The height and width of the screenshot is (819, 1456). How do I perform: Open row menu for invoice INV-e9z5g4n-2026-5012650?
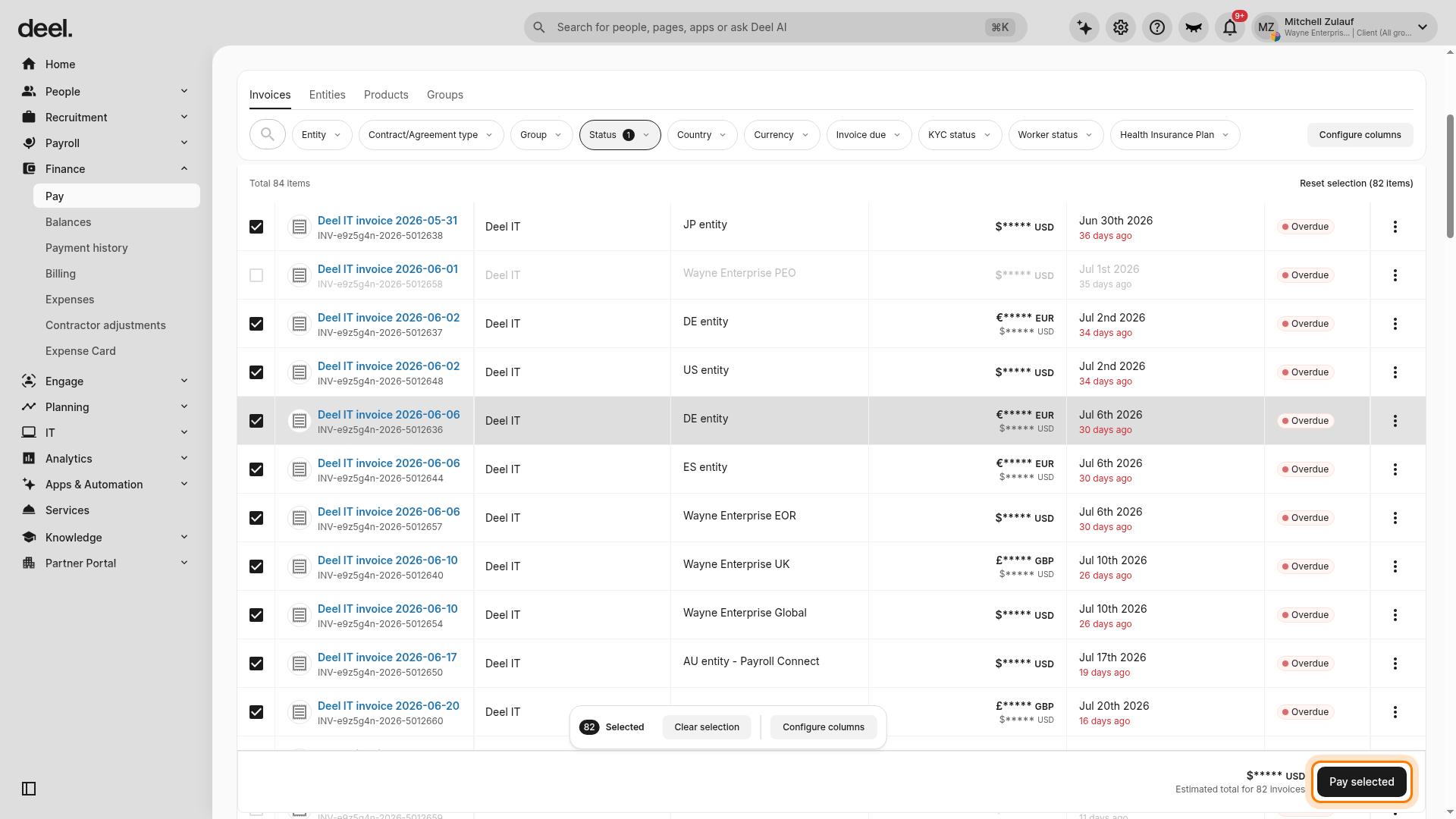click(x=1395, y=664)
